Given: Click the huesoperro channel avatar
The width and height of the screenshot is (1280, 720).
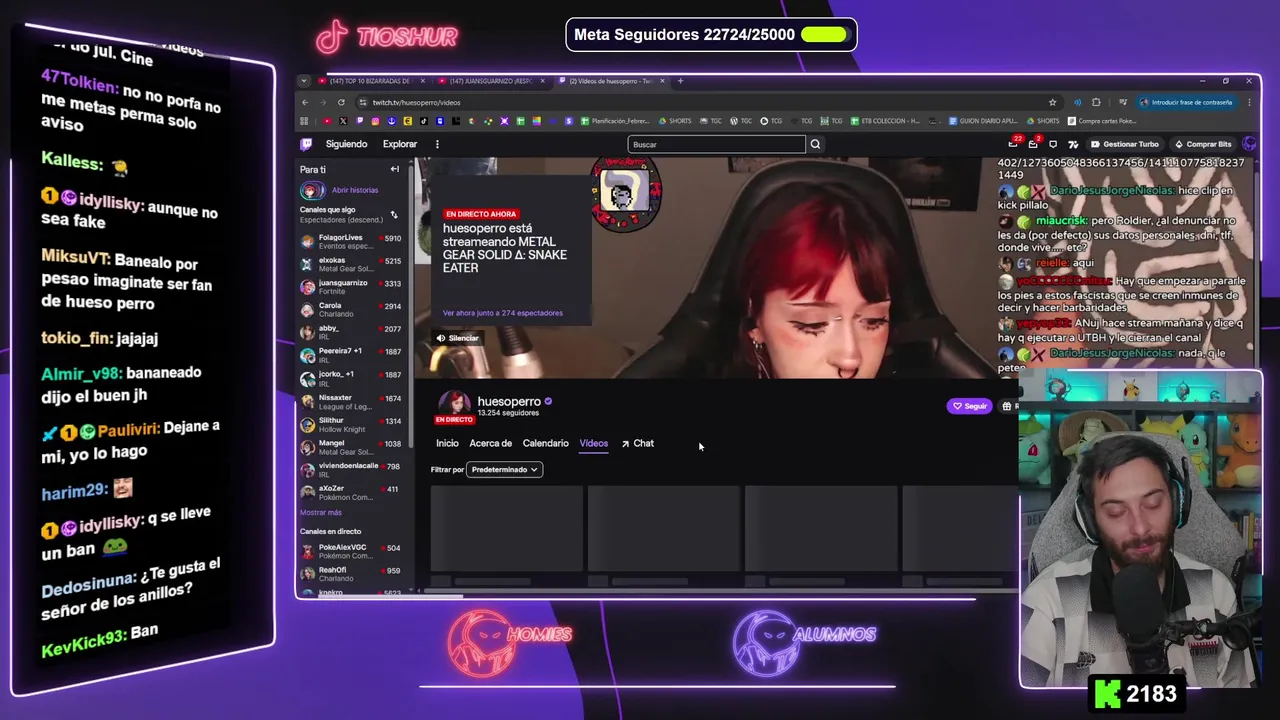Looking at the screenshot, I should pyautogui.click(x=454, y=405).
